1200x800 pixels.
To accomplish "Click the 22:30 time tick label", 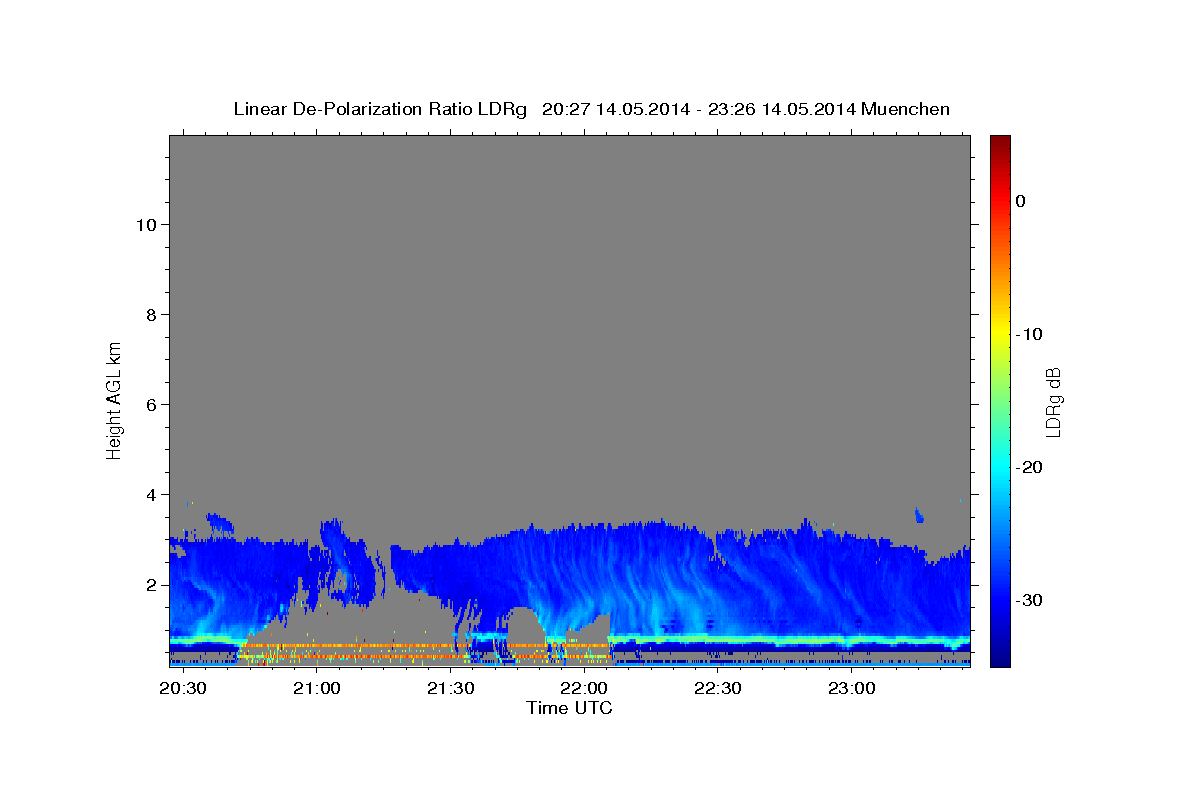I will pos(718,688).
